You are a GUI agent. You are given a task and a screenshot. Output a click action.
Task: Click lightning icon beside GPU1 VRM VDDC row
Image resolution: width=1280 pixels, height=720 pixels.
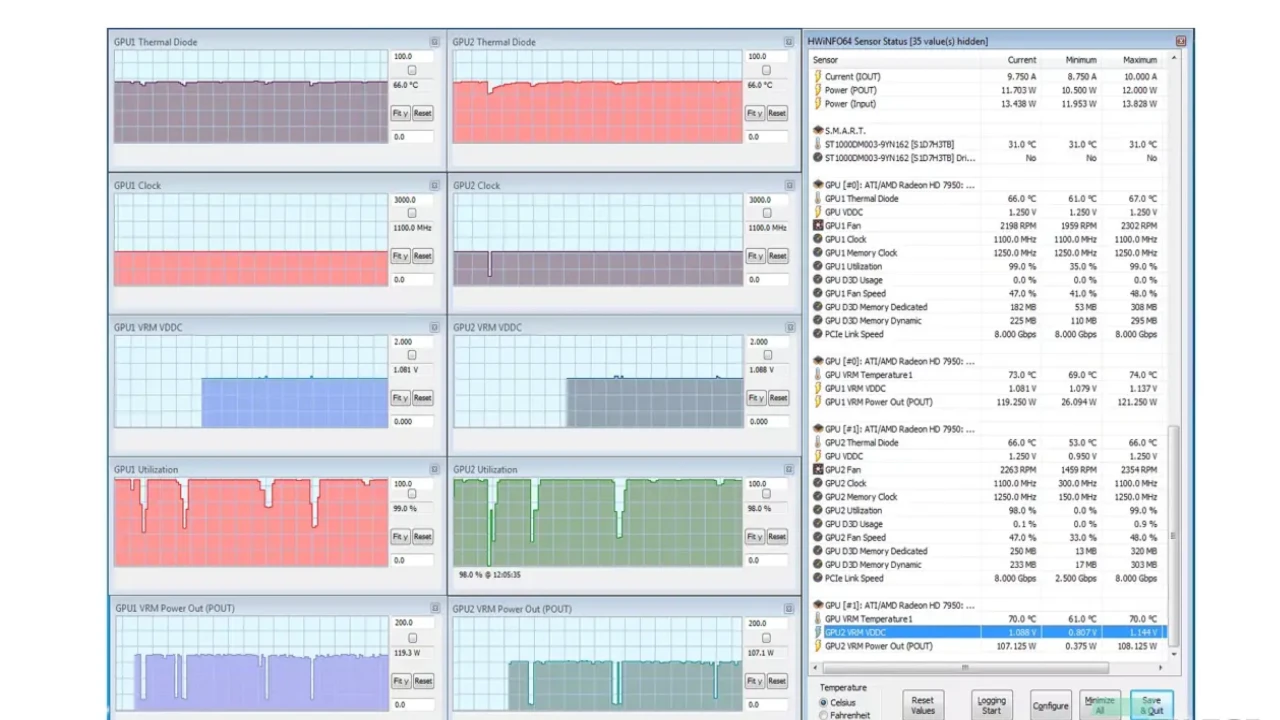[x=818, y=388]
